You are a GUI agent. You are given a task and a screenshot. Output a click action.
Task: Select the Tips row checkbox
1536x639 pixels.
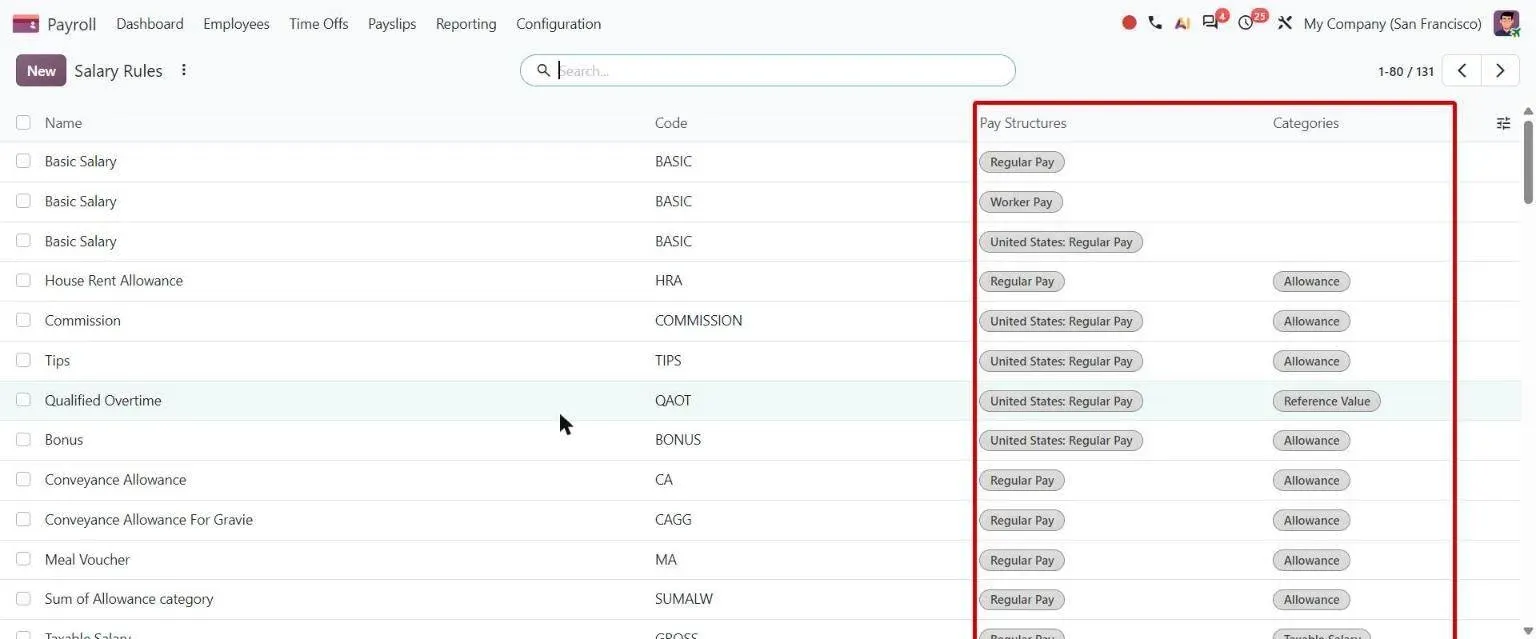pyautogui.click(x=23, y=360)
